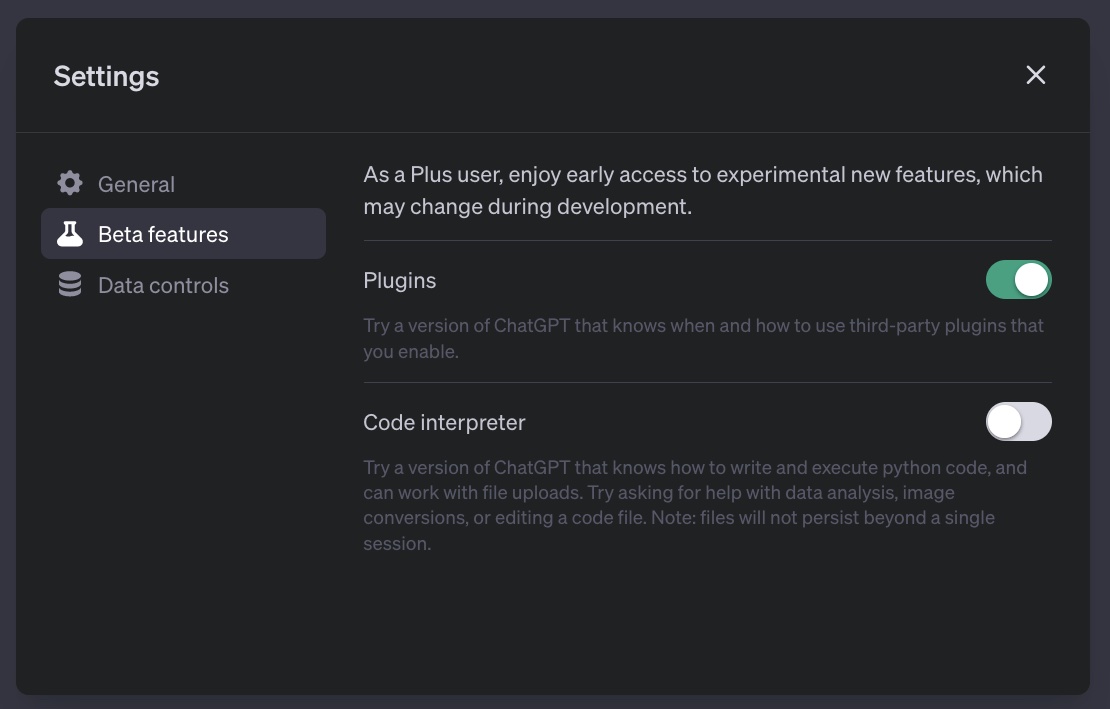This screenshot has height=709, width=1110.
Task: Click the Settings dialog title
Action: click(106, 75)
